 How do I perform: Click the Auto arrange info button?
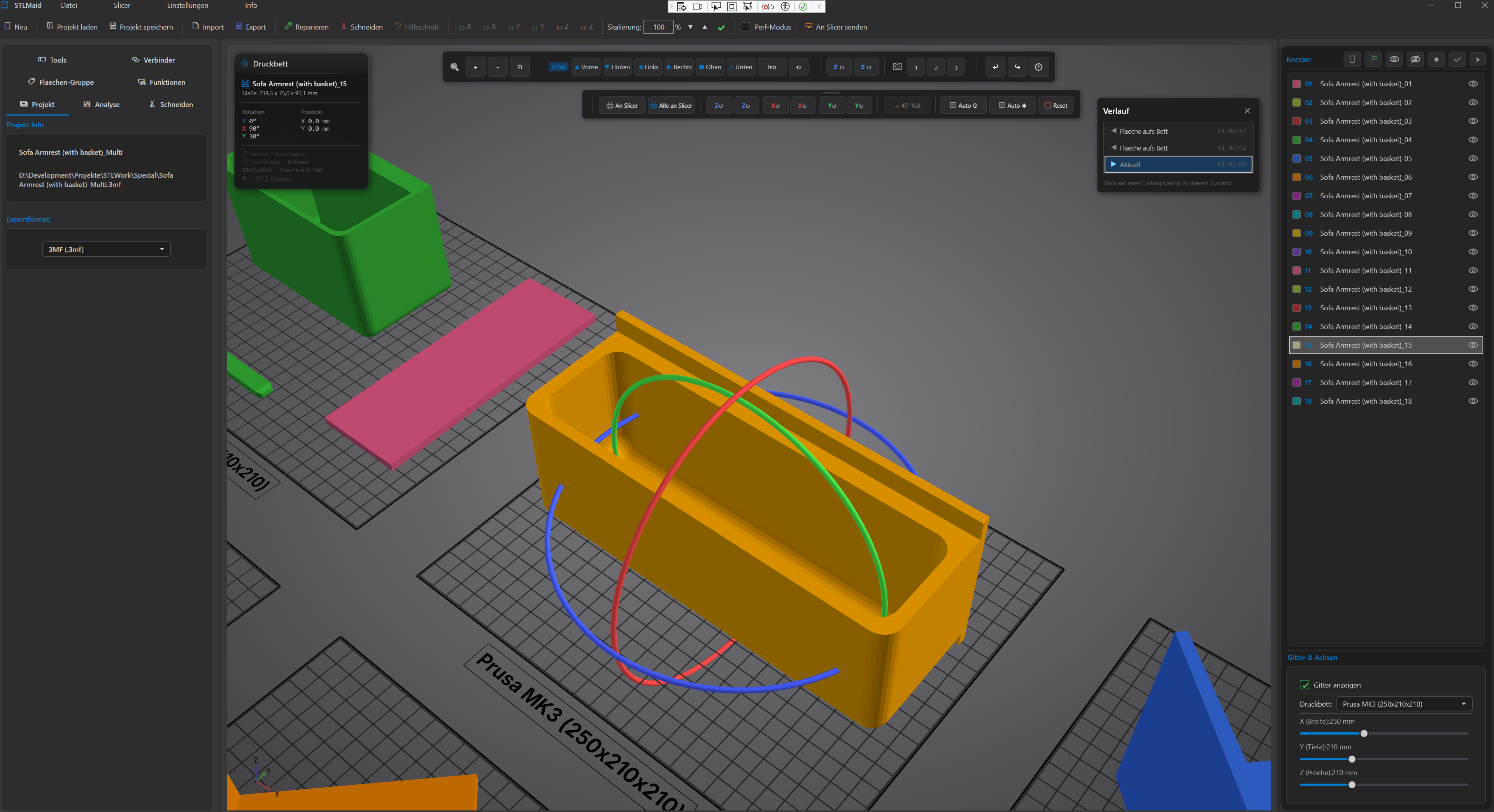(963, 105)
